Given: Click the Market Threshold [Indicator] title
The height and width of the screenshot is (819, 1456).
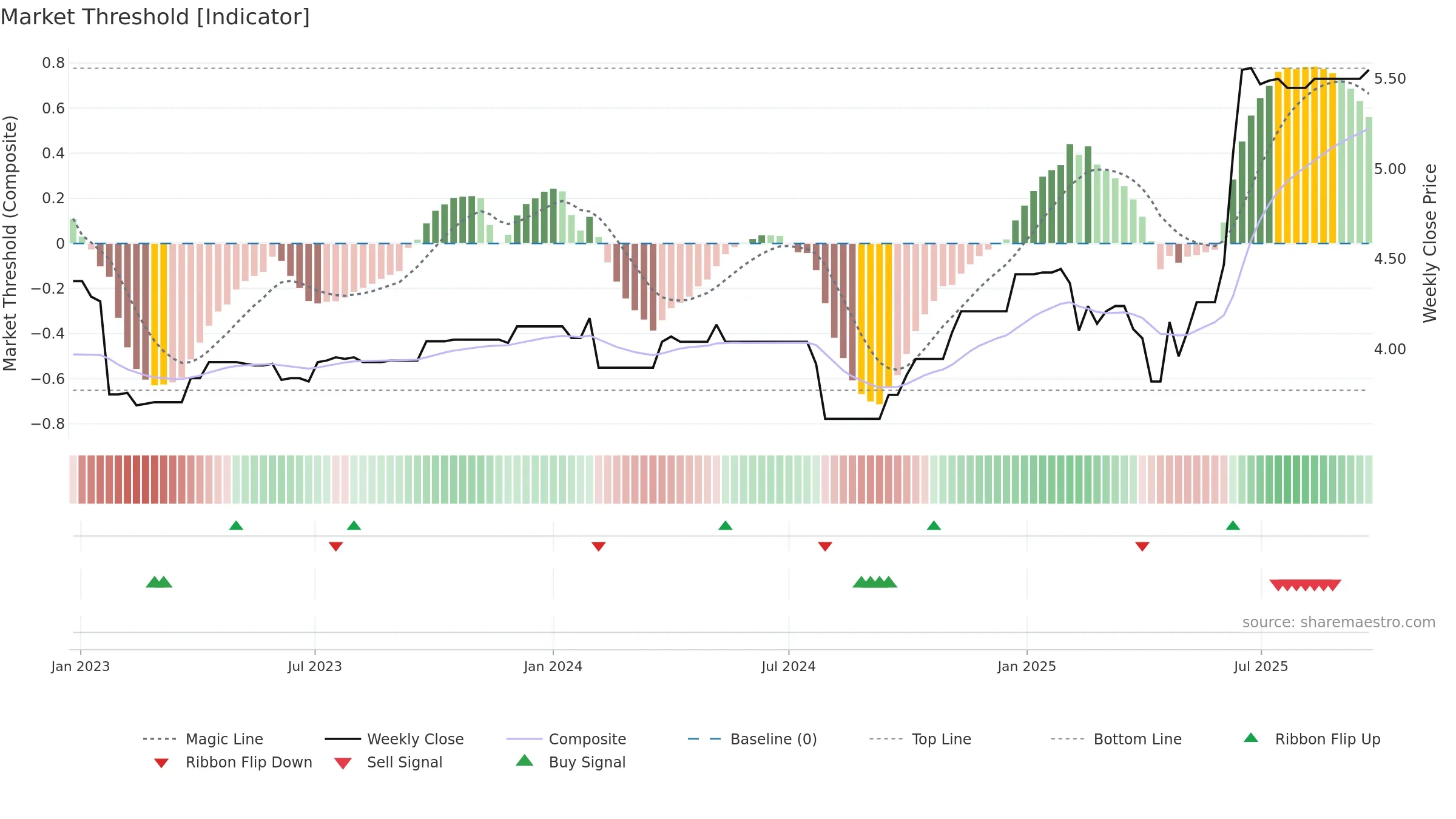Looking at the screenshot, I should click(155, 17).
